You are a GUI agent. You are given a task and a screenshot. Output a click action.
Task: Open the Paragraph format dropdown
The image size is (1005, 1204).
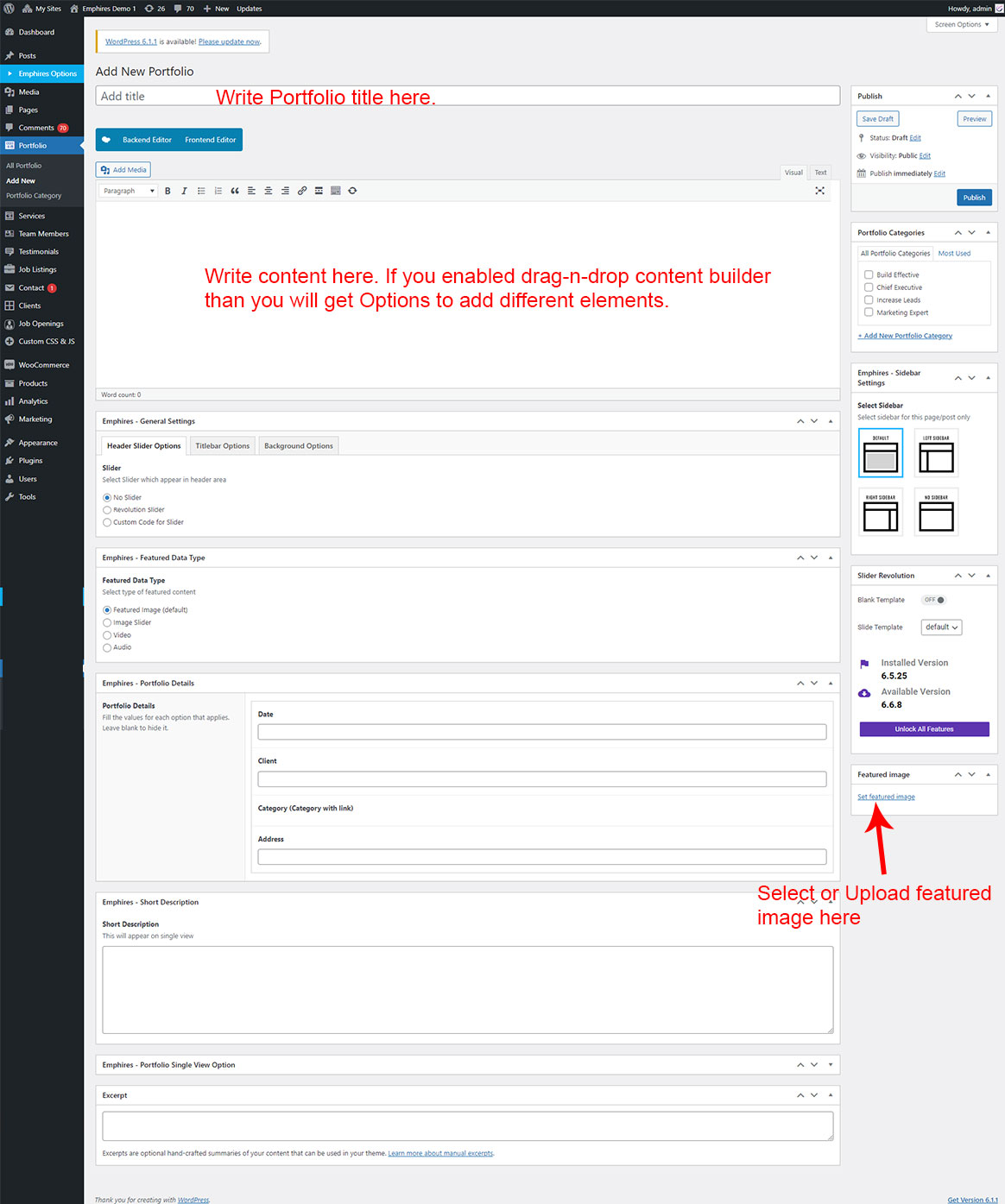[128, 191]
